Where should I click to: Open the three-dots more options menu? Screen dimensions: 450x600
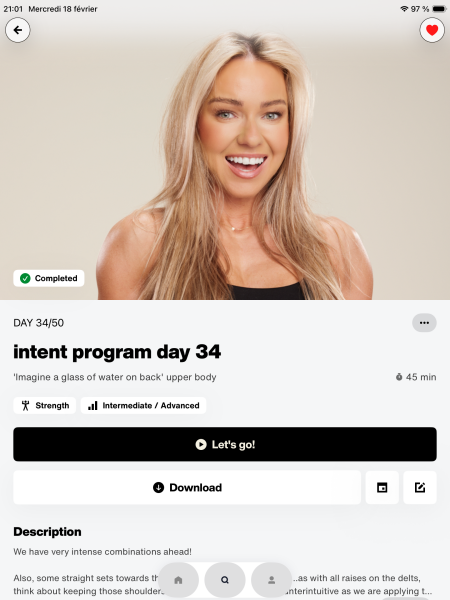click(x=424, y=323)
